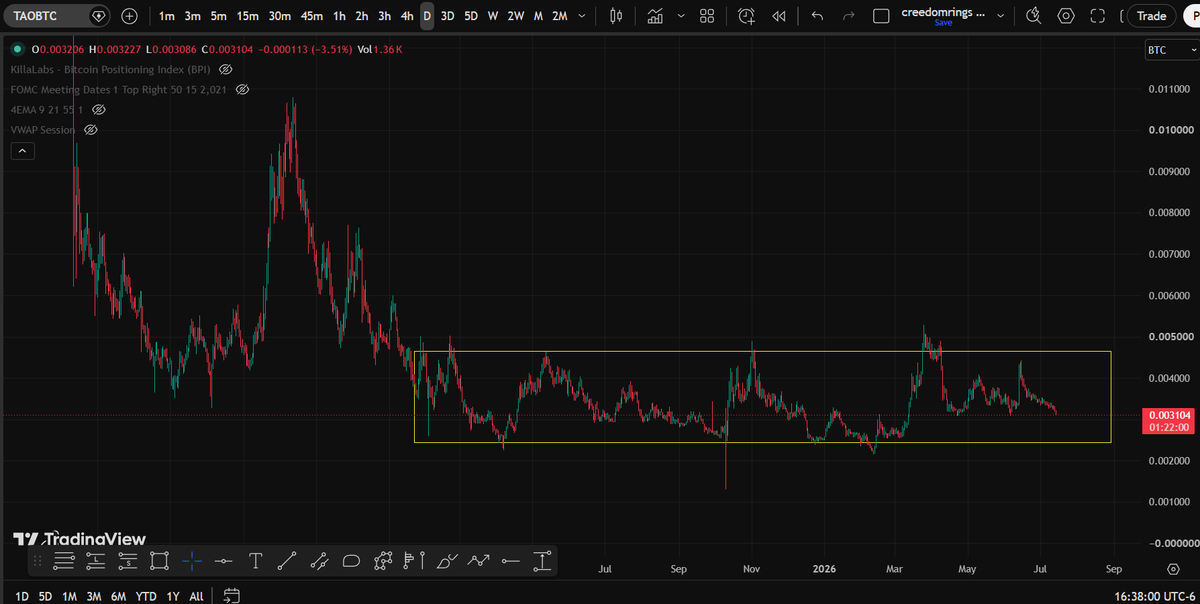Show the FOMC Meeting Dates indicator
This screenshot has width=1200, height=604.
click(x=242, y=89)
